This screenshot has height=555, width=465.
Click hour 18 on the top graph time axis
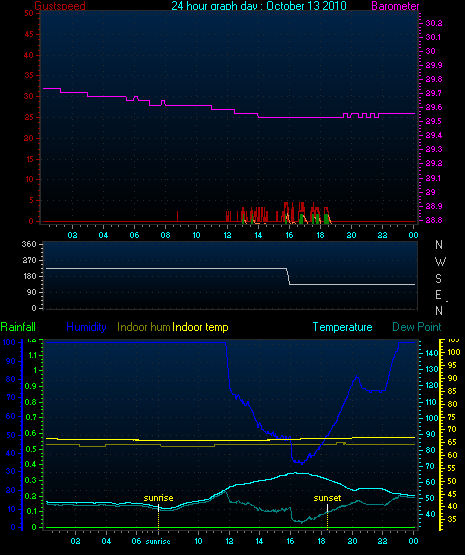tap(320, 235)
